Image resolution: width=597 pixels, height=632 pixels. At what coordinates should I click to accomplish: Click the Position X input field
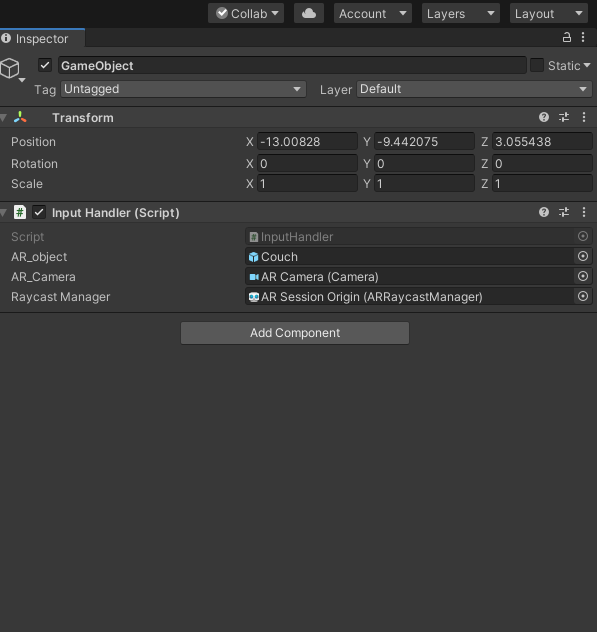[307, 141]
